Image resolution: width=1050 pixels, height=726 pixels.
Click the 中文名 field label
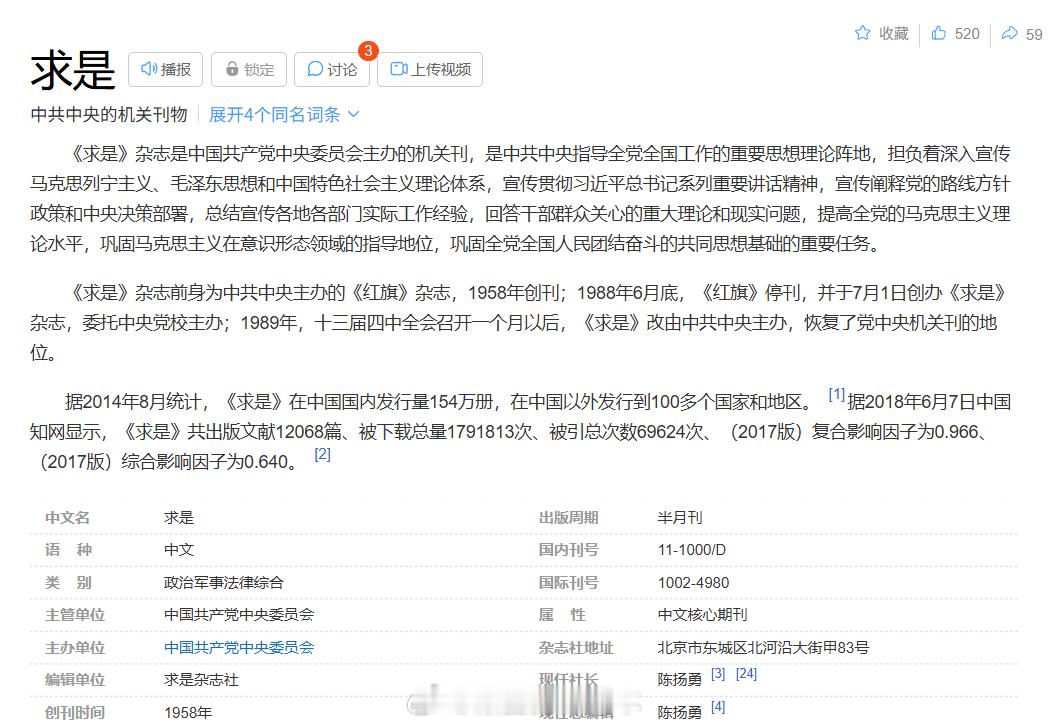pos(67,518)
